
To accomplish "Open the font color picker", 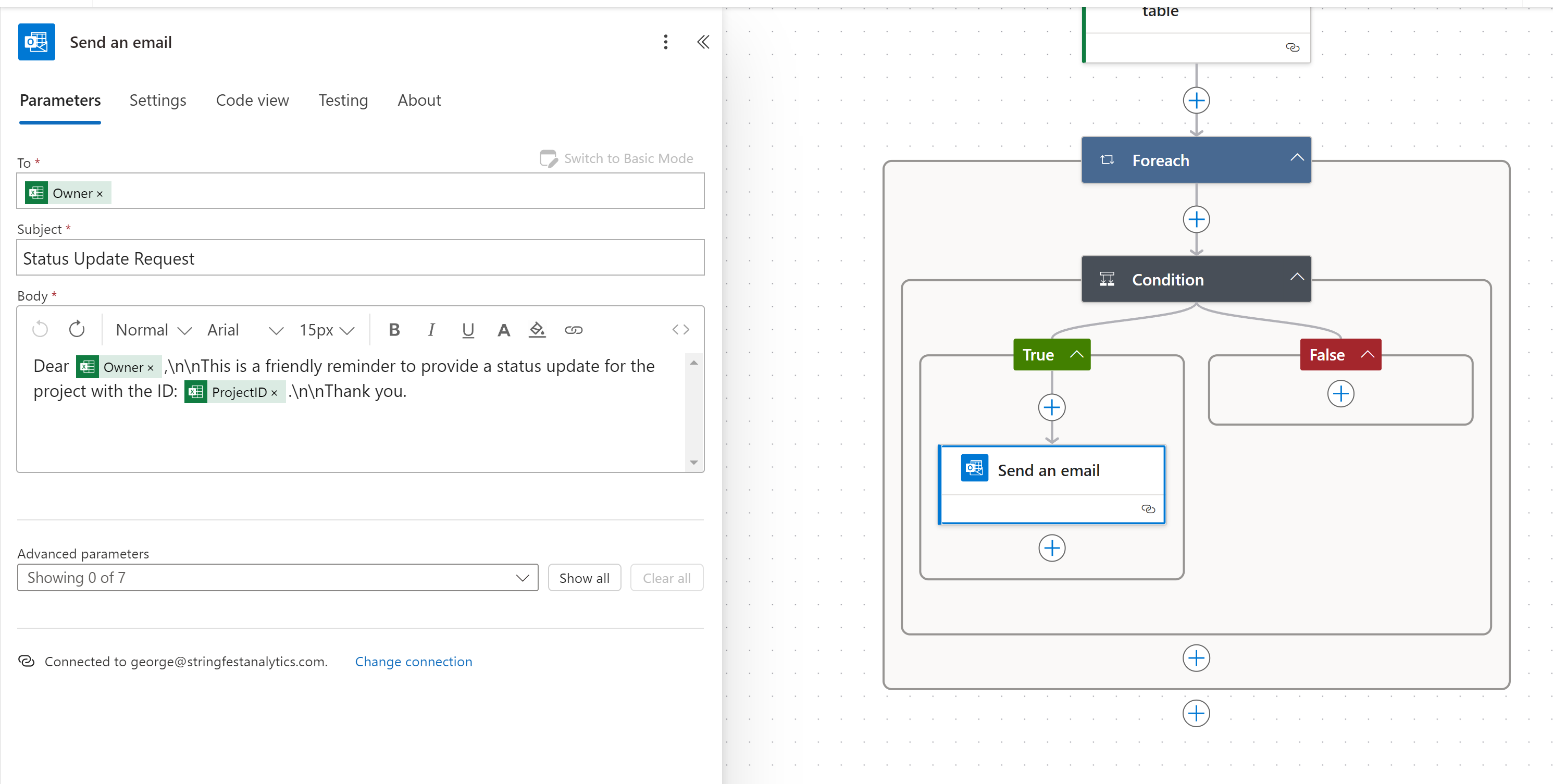I will pyautogui.click(x=503, y=330).
